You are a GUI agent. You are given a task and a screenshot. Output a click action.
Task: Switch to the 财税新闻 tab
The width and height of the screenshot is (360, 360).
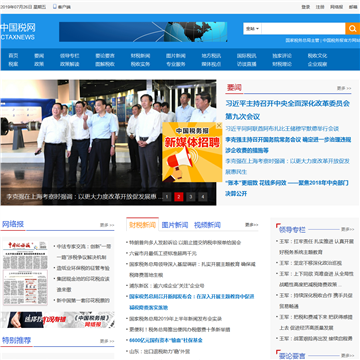coord(142,225)
